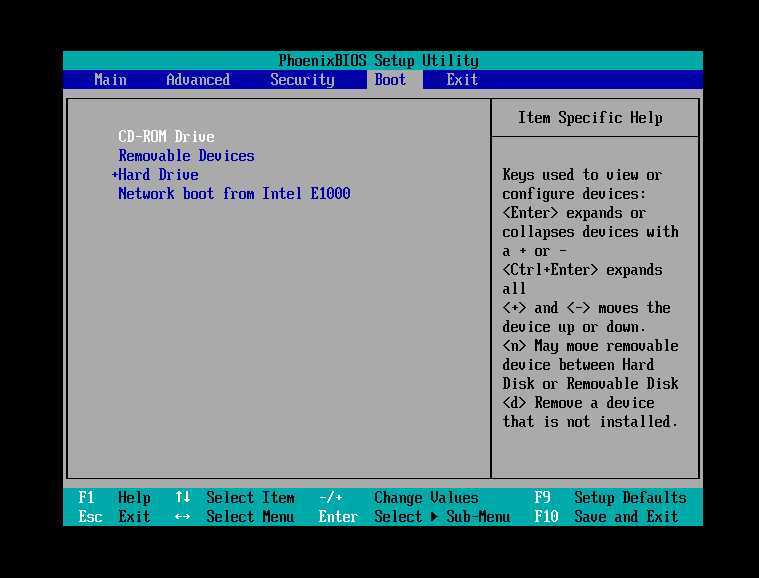Click the Setup Defaults legend text
Viewport: 759px width, 578px height.
click(630, 498)
